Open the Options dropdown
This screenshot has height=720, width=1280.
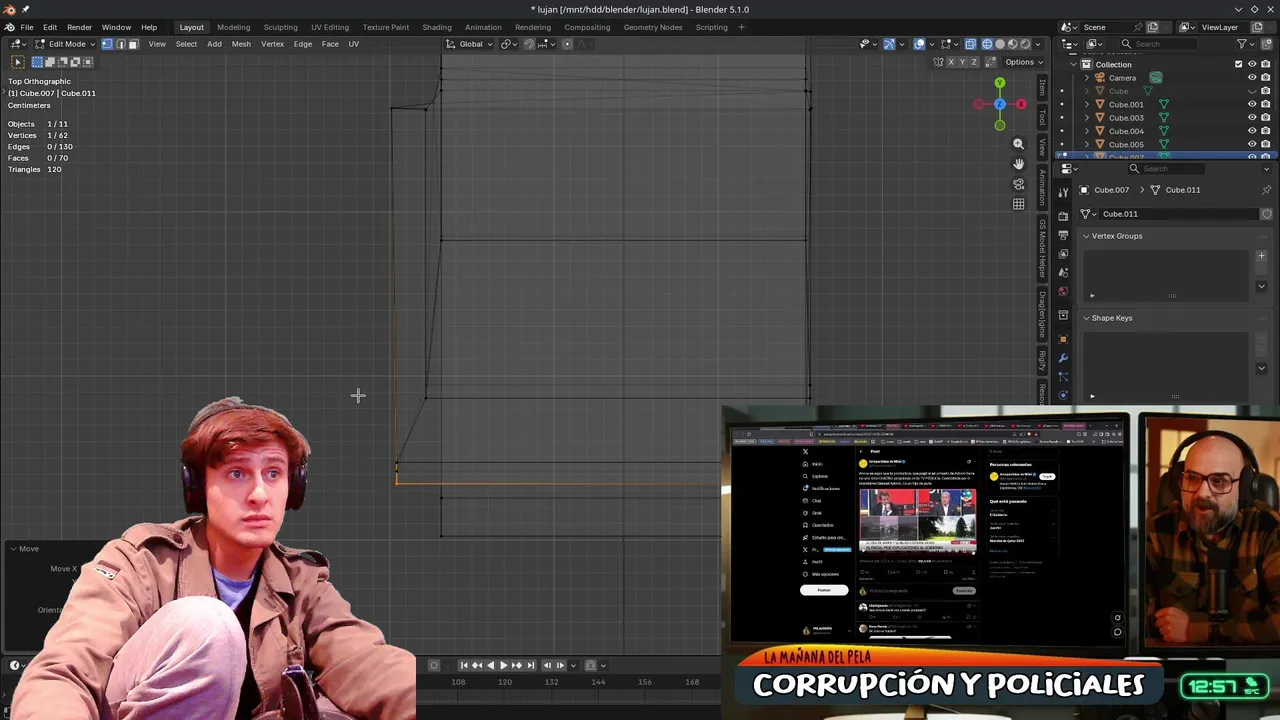point(1024,62)
